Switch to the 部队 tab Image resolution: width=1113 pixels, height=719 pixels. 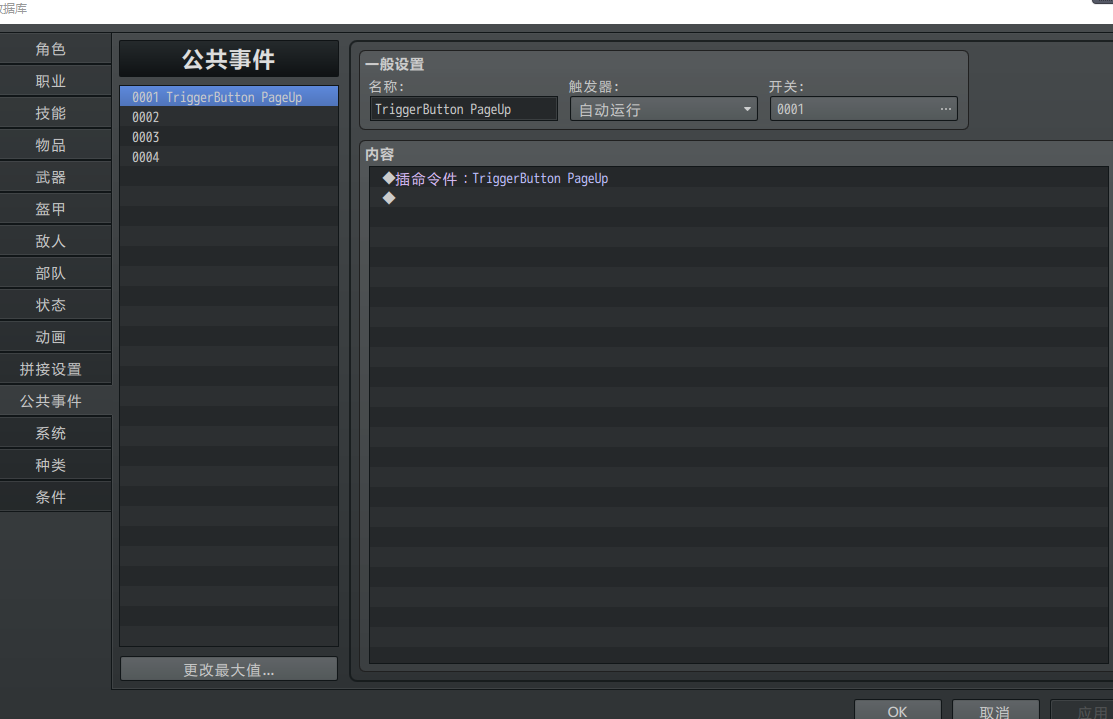click(x=55, y=273)
